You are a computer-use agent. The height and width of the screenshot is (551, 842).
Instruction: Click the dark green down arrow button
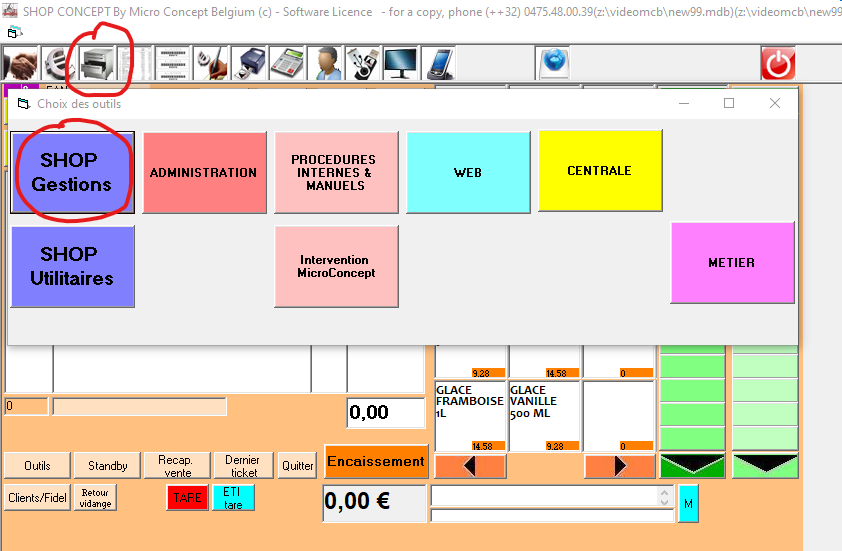pyautogui.click(x=692, y=466)
